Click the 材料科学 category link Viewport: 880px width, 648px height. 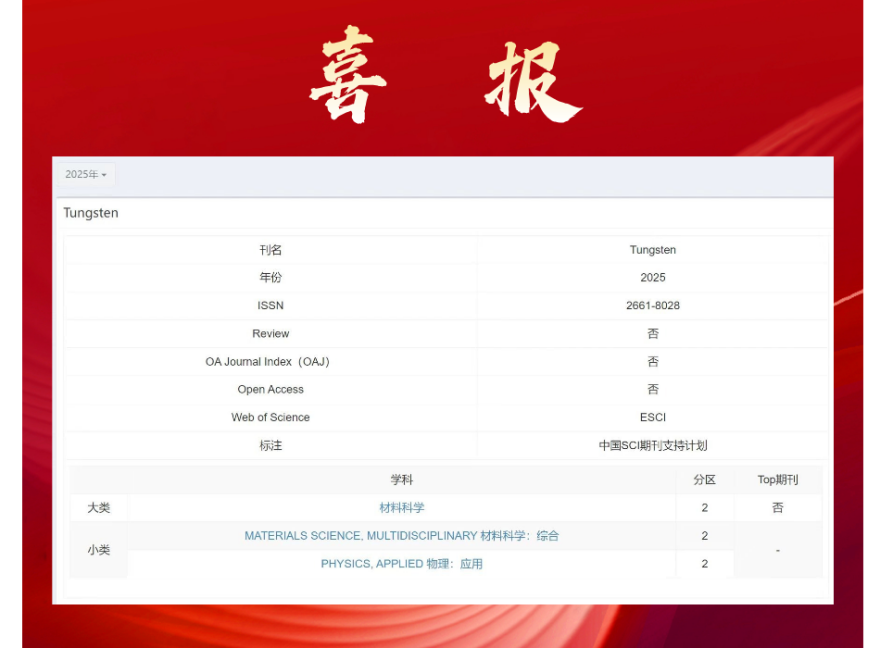[x=401, y=508]
